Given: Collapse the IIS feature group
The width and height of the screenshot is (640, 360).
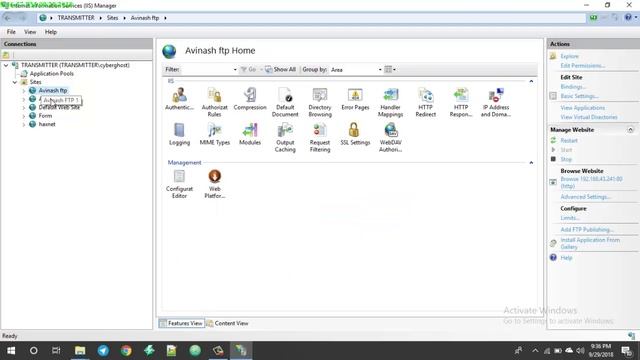Looking at the screenshot, I should point(531,81).
